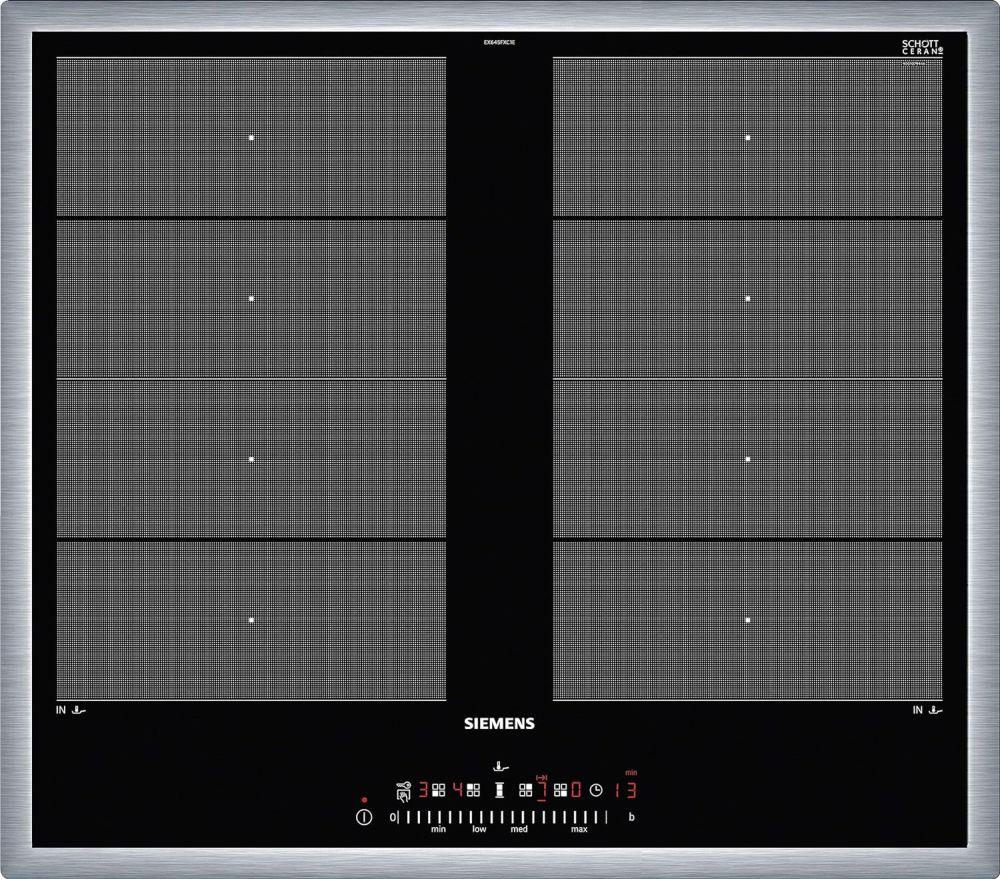Tap the pan icon beside the right IN label
Screen dimensions: 1000x879
(935, 709)
